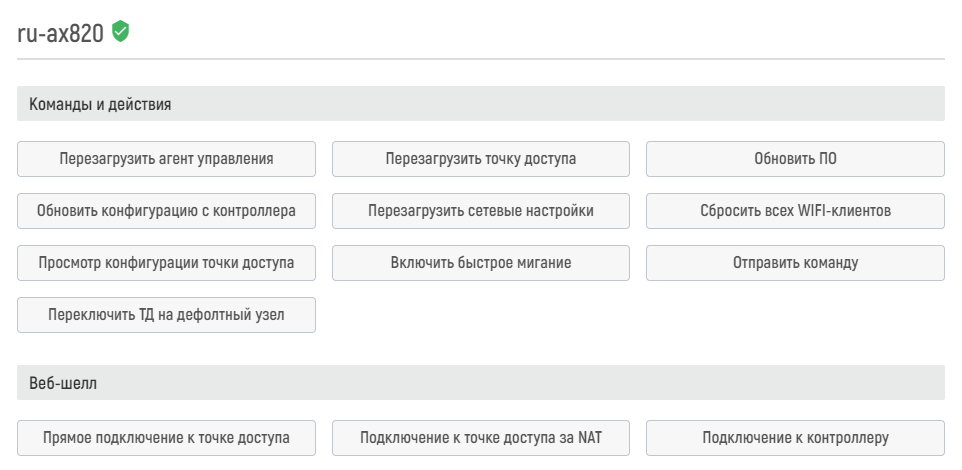Click the words Веб-шелл in header
This screenshot has width=962, height=470.
point(63,383)
